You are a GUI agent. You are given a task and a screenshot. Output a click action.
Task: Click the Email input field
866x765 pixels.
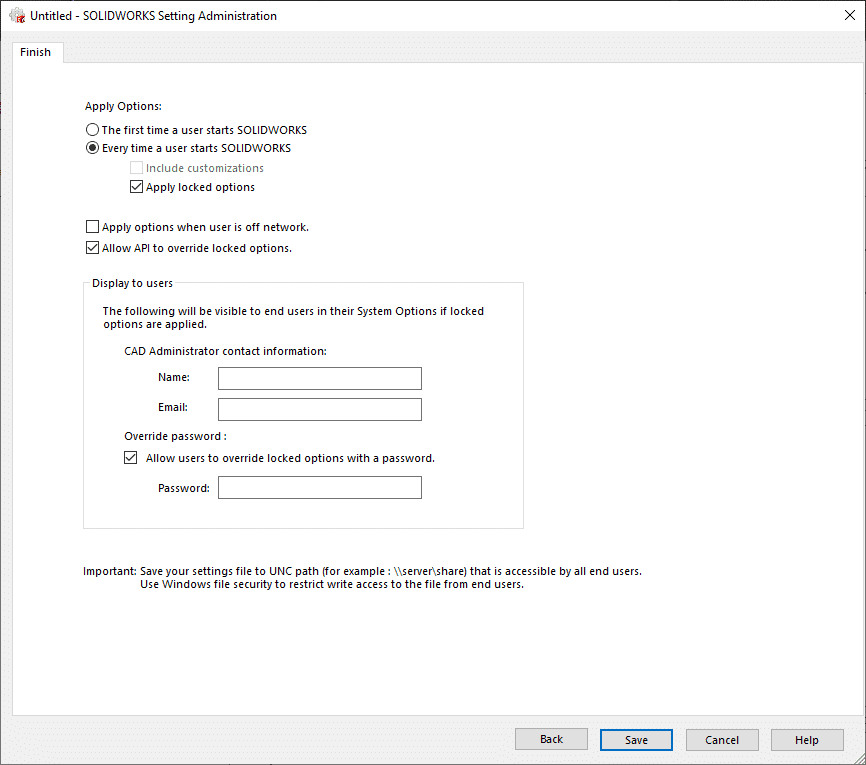[320, 409]
